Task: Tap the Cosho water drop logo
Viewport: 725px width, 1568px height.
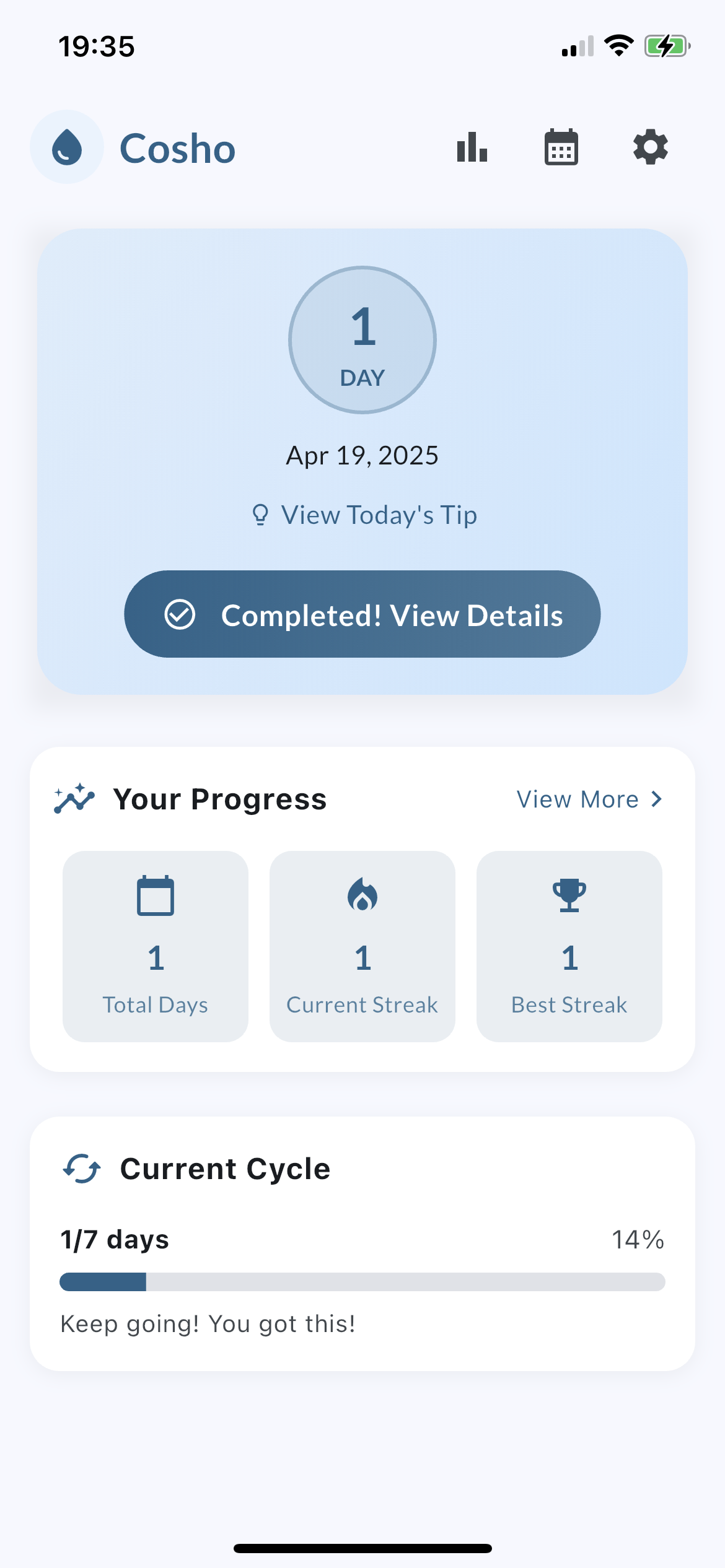Action: pyautogui.click(x=67, y=147)
